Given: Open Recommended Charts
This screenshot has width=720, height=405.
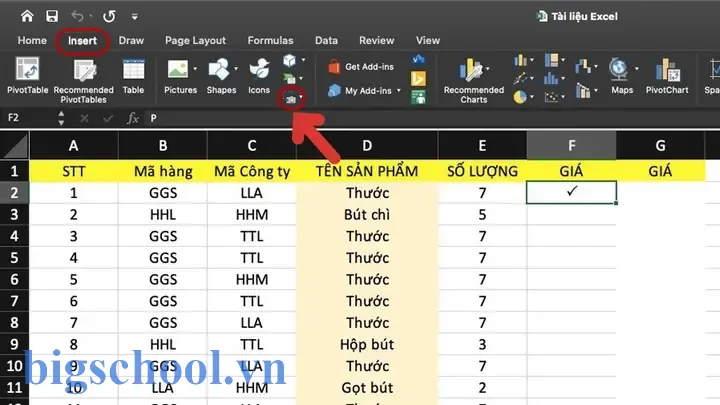Looking at the screenshot, I should (x=473, y=81).
